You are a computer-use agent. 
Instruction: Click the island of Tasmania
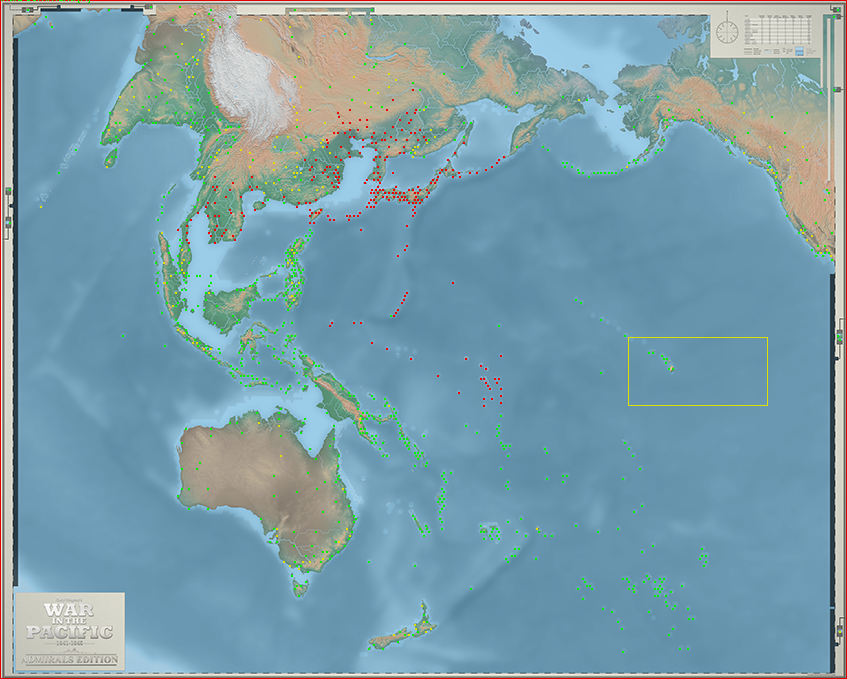[x=301, y=587]
